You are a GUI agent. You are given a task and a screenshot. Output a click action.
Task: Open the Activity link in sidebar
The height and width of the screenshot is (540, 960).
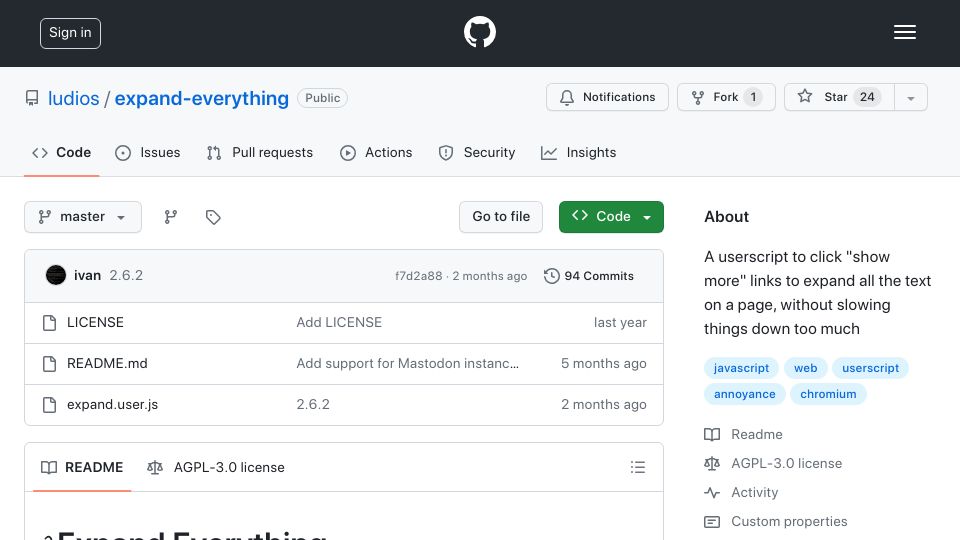coord(741,493)
